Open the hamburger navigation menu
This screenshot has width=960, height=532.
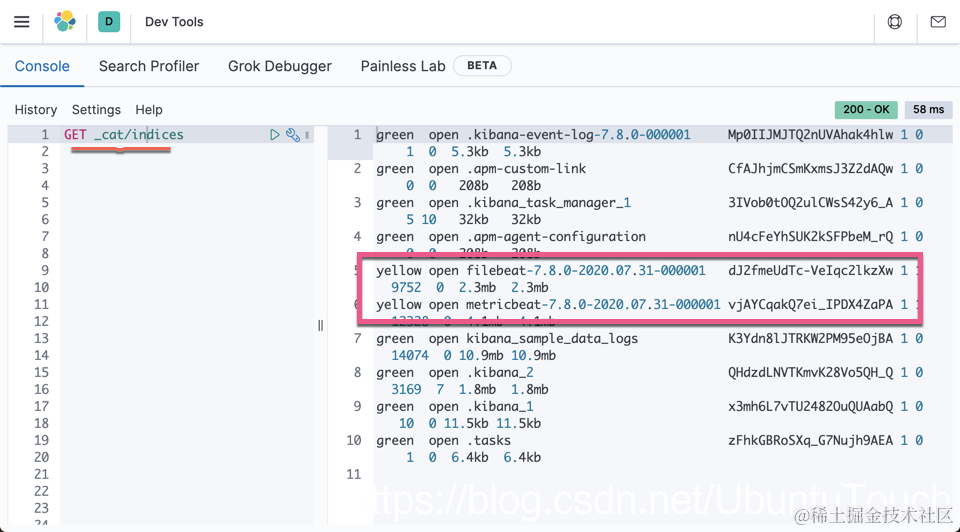coord(21,22)
